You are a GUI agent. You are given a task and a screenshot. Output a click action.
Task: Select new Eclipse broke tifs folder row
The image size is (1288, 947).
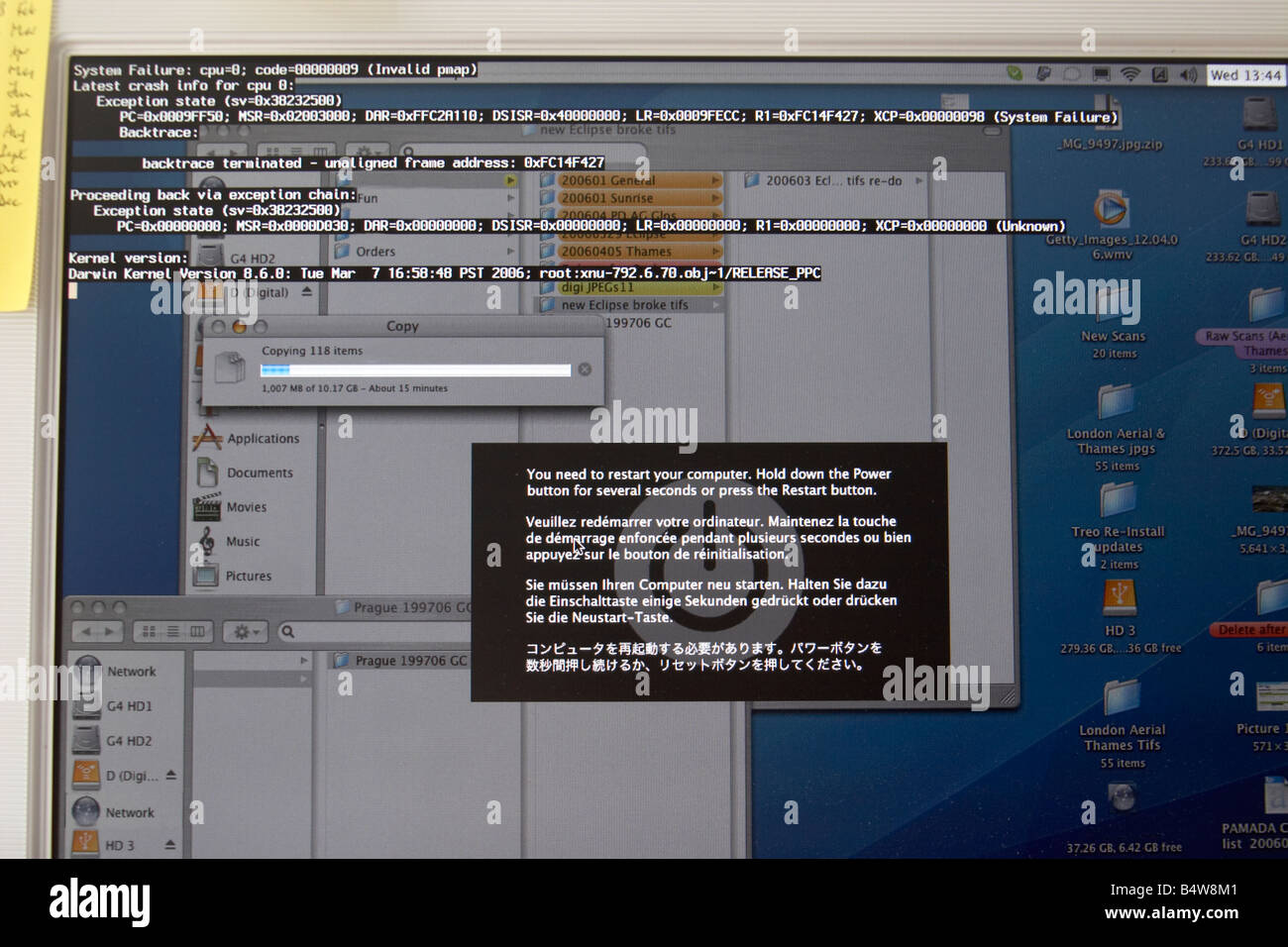[630, 305]
